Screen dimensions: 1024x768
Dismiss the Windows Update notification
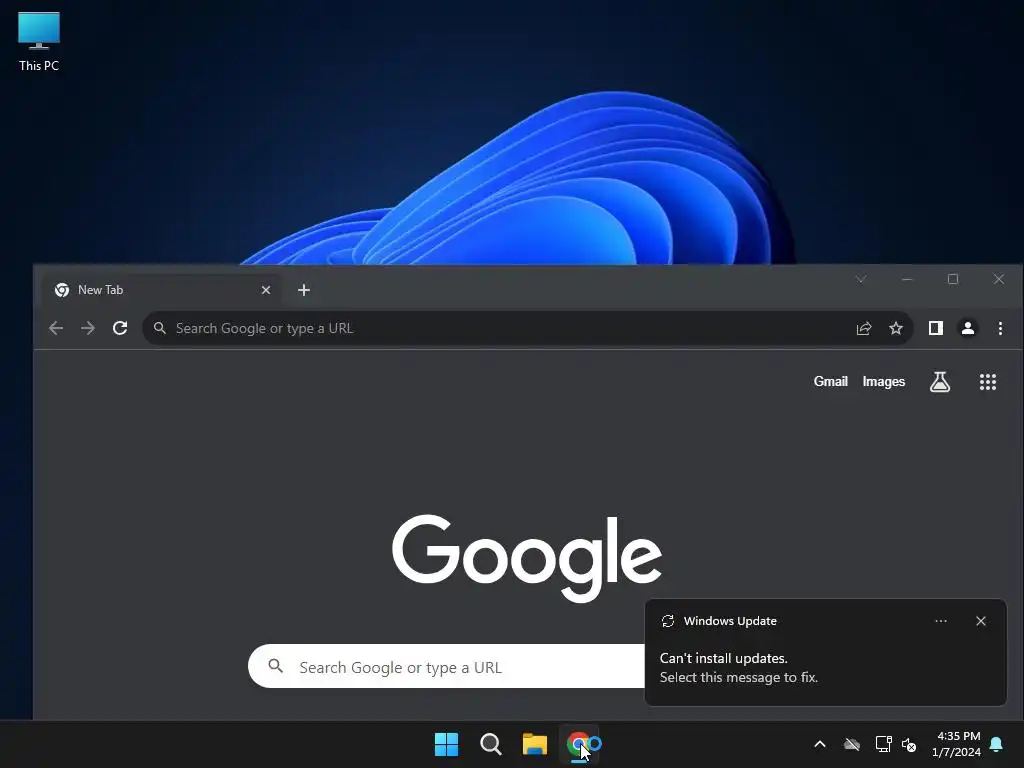click(x=980, y=621)
